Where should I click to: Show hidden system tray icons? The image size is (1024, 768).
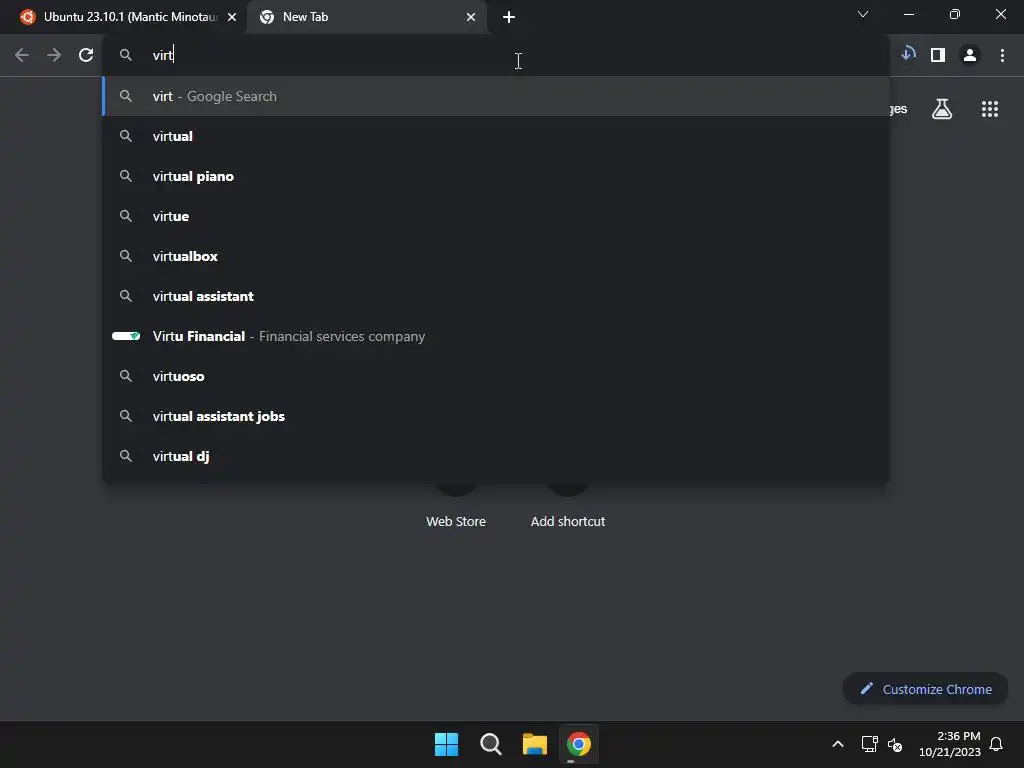[x=838, y=744]
